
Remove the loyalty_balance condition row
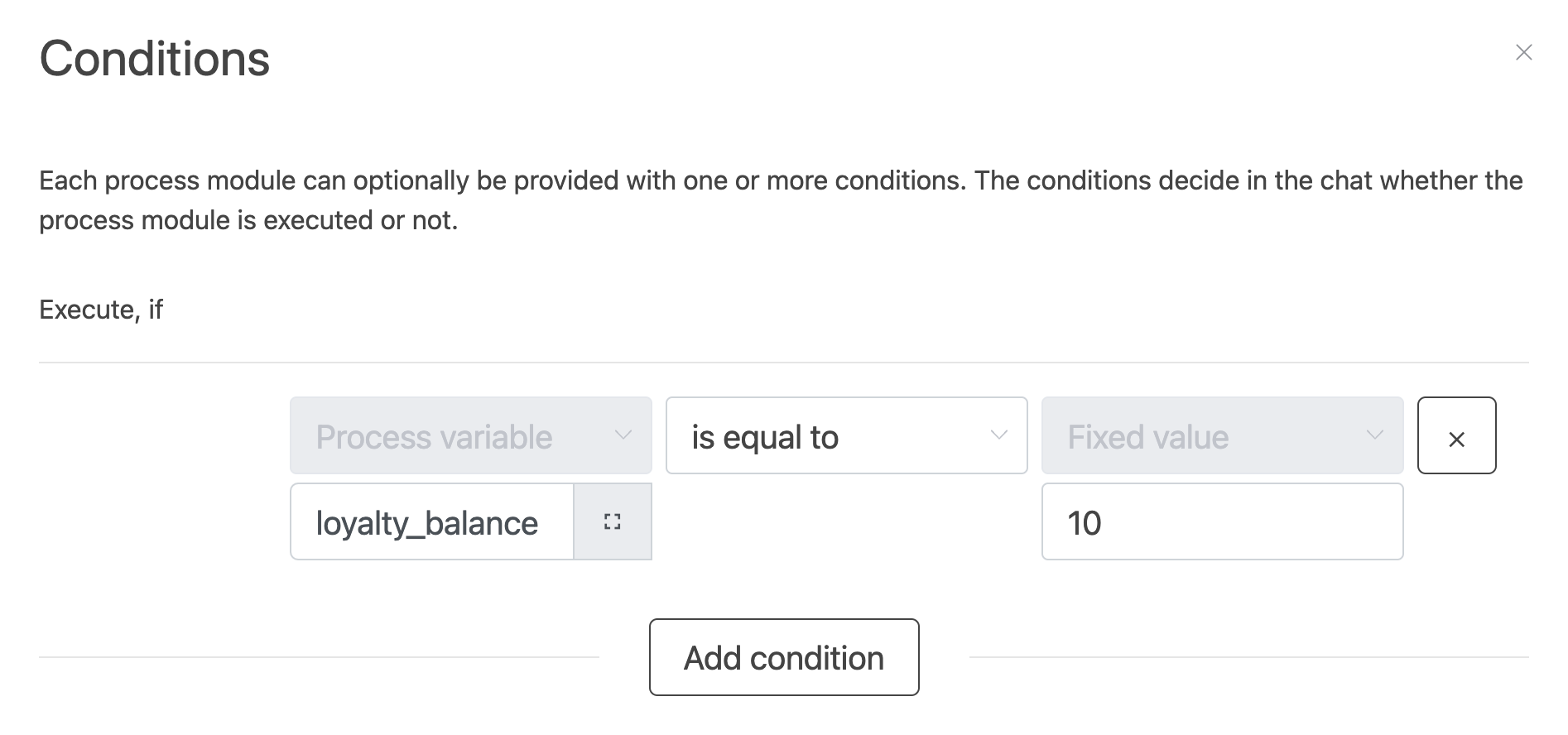(1456, 436)
